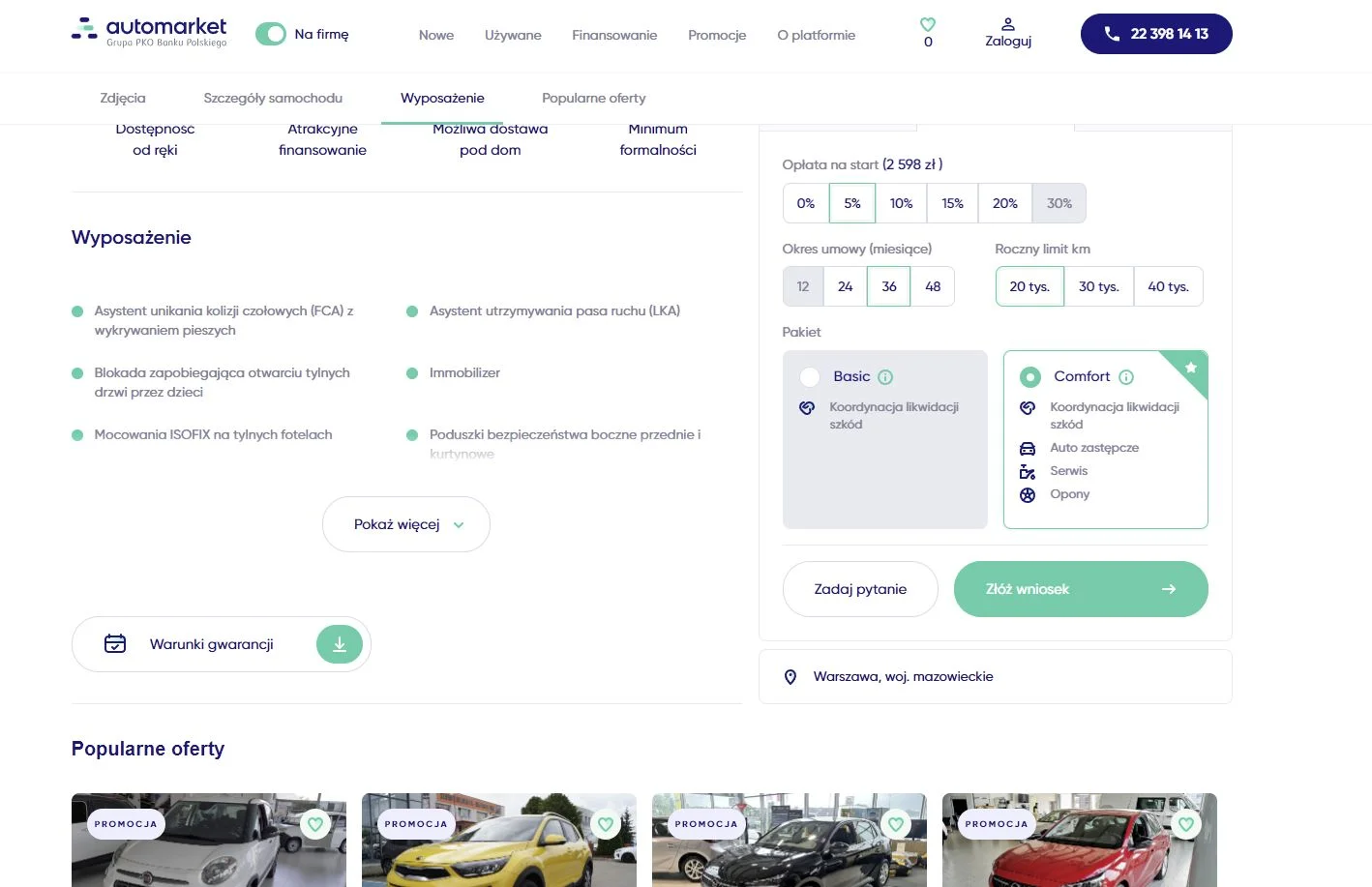The height and width of the screenshot is (887, 1372).
Task: Favorite the yellow car offer heart
Action: 606,825
